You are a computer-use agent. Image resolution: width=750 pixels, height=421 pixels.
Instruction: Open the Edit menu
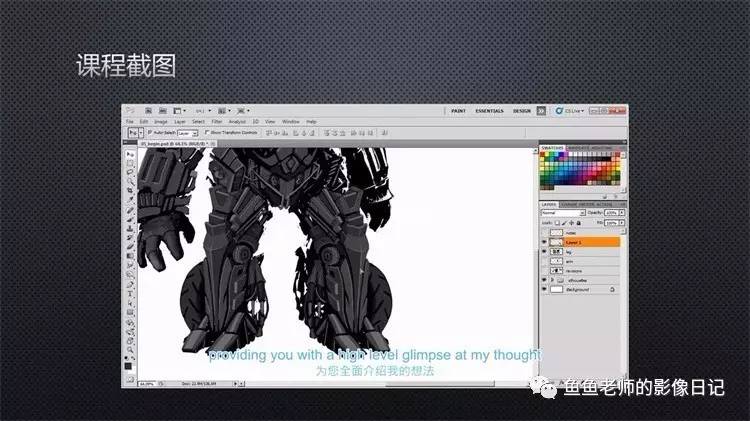tap(143, 122)
